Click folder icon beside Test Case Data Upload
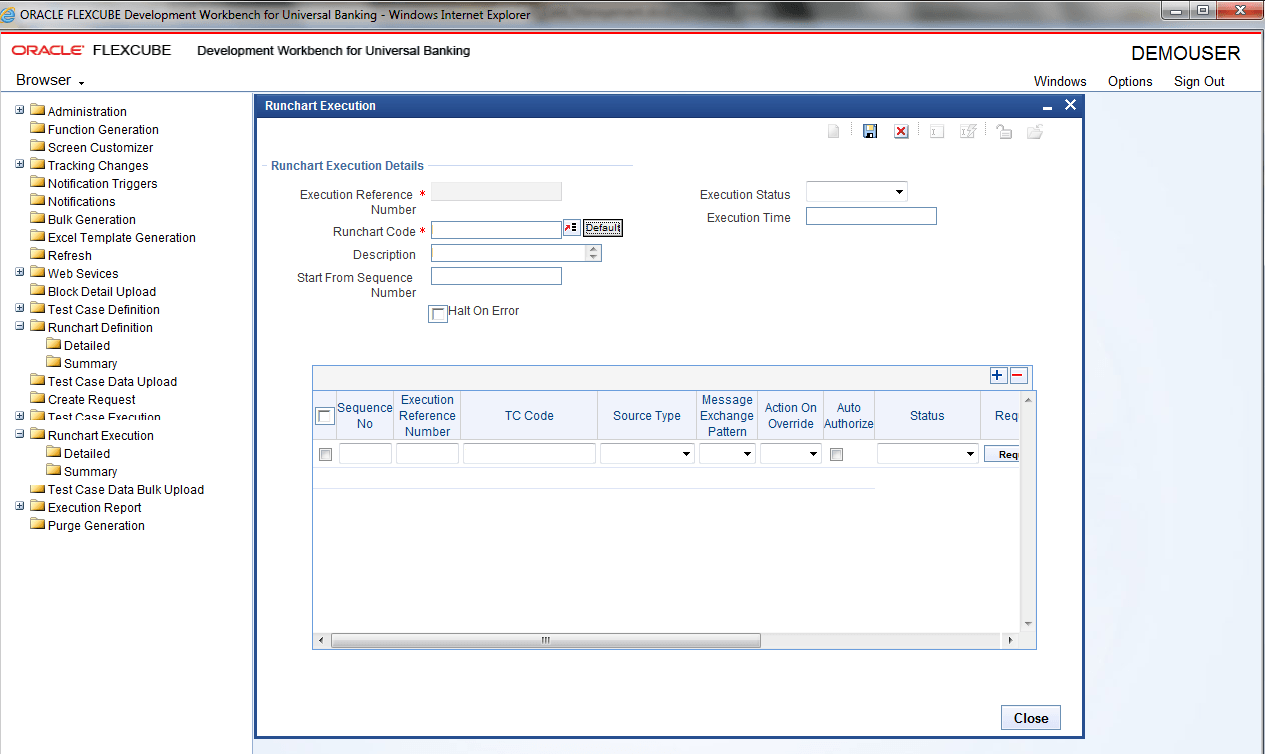The height and width of the screenshot is (754, 1265). [x=38, y=381]
